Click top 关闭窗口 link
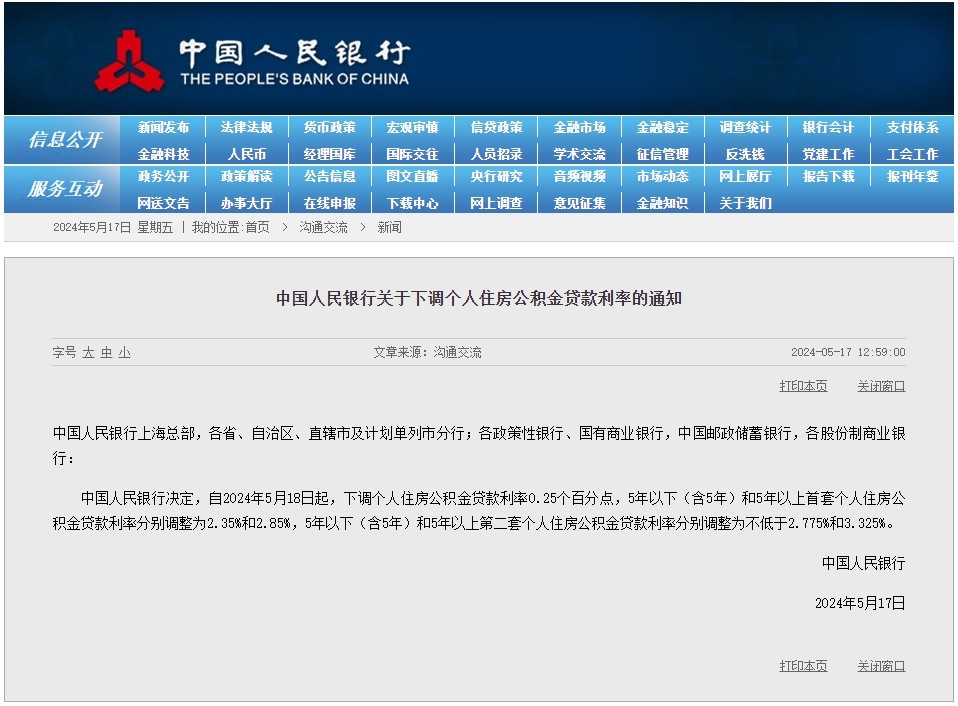 click(881, 386)
